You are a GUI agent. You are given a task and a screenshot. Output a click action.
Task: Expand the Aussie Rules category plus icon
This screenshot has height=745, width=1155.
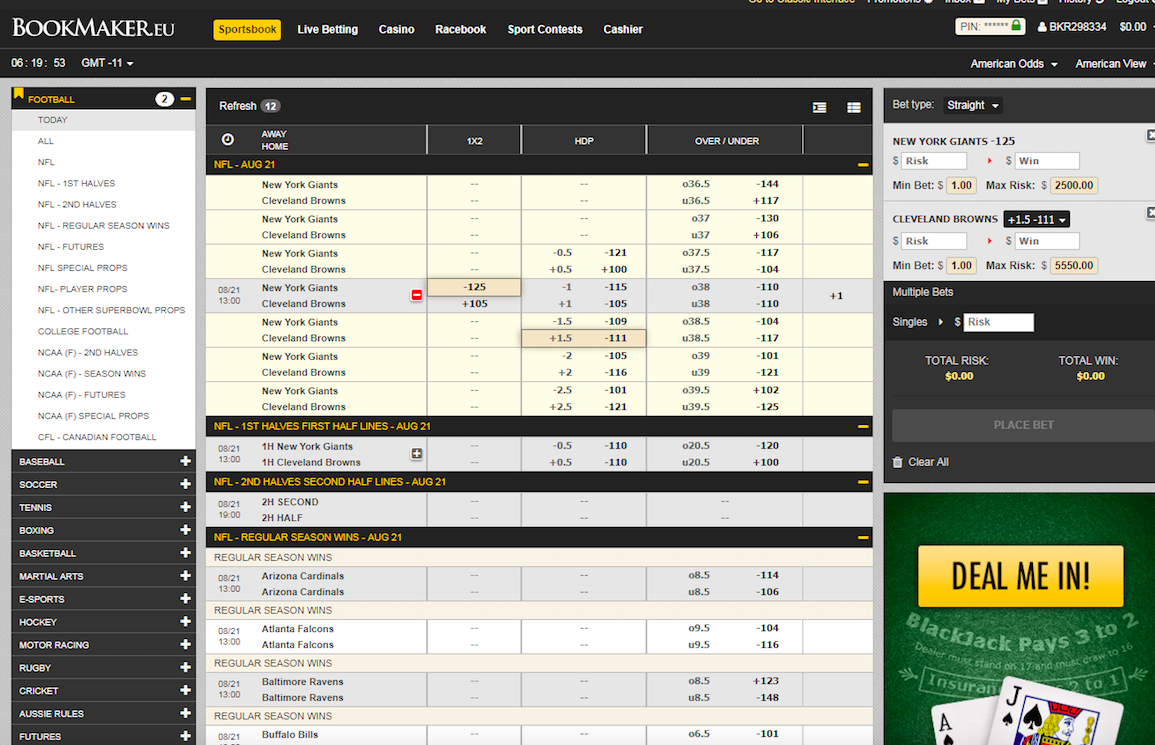(x=186, y=713)
